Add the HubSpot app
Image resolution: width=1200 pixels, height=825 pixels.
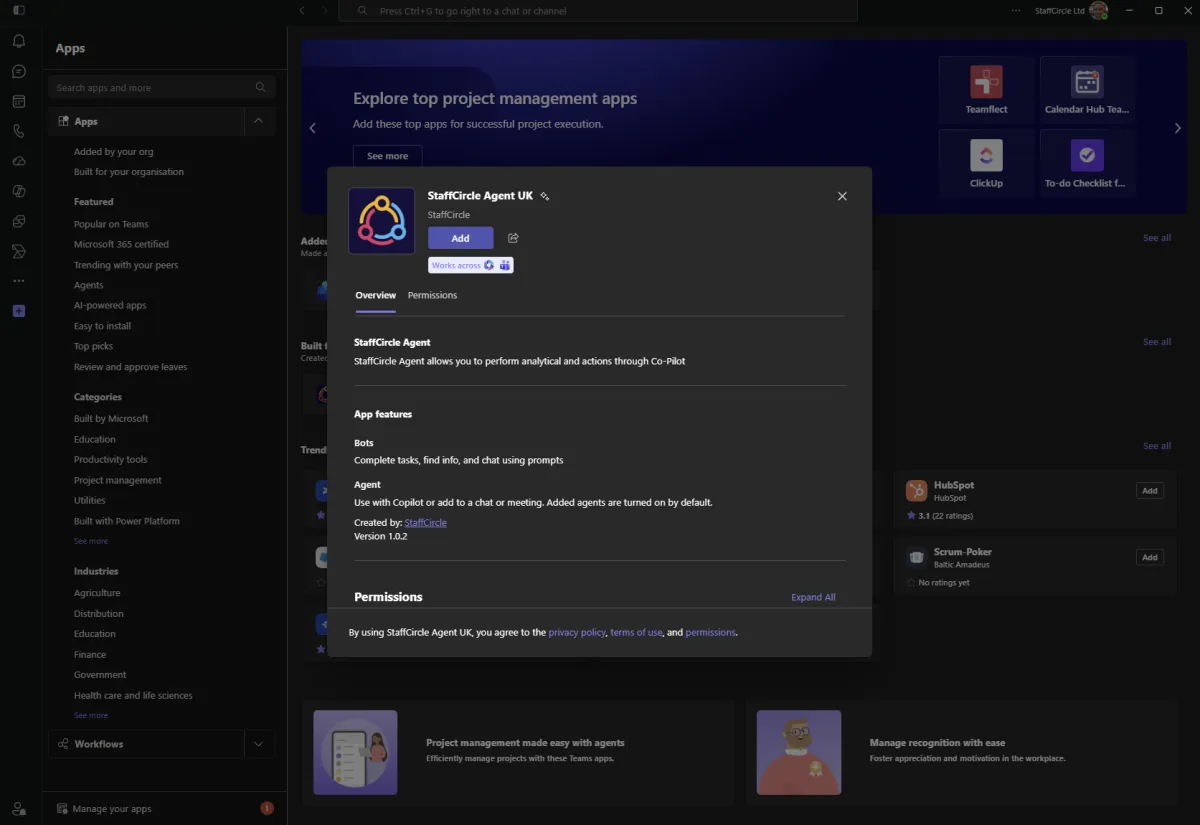click(1150, 490)
